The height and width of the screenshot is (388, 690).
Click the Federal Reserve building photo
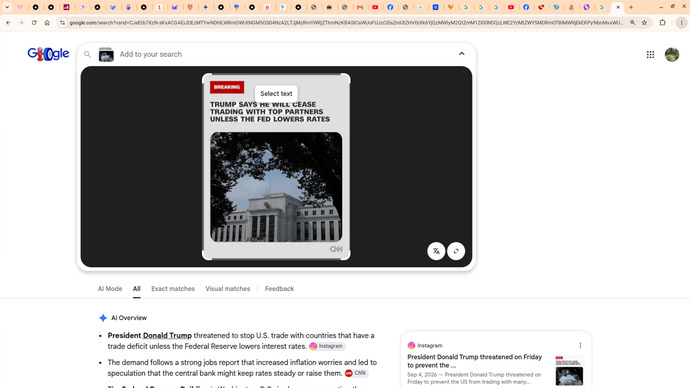tap(276, 187)
